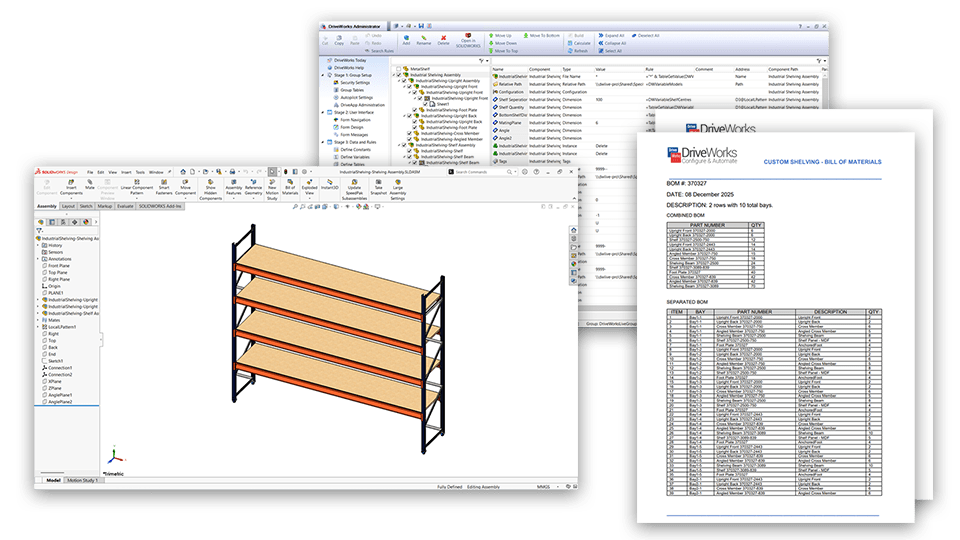
Task: Switch to the Sketch tab
Action: click(87, 206)
